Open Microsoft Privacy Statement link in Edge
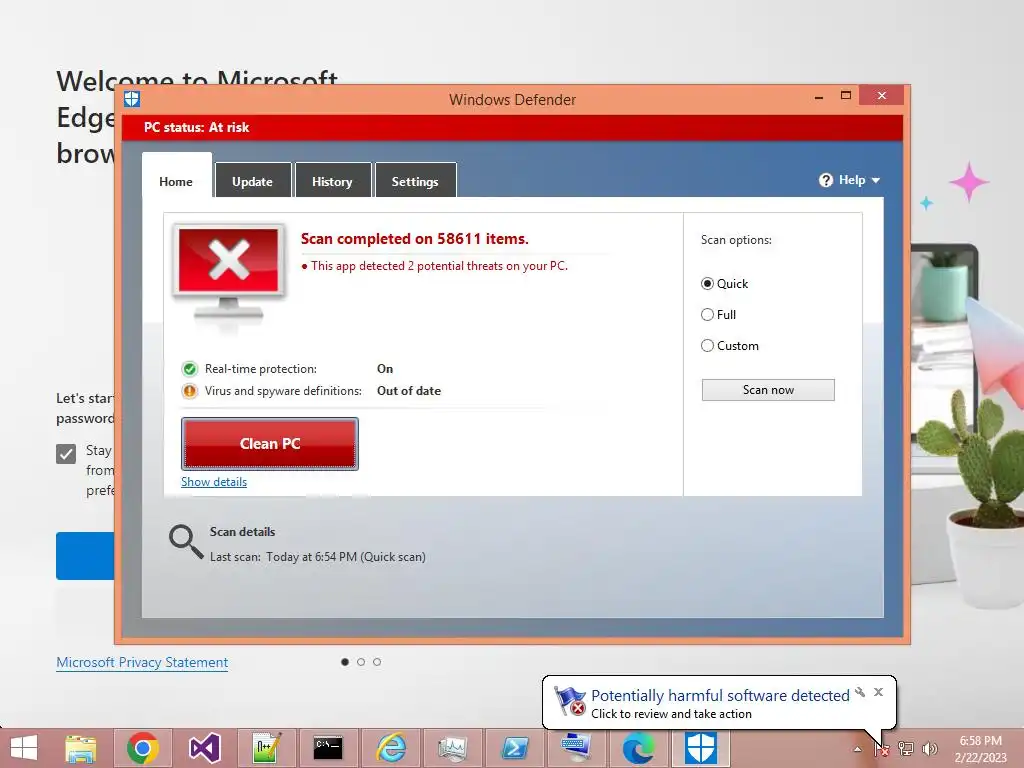Image resolution: width=1024 pixels, height=768 pixels. click(142, 662)
